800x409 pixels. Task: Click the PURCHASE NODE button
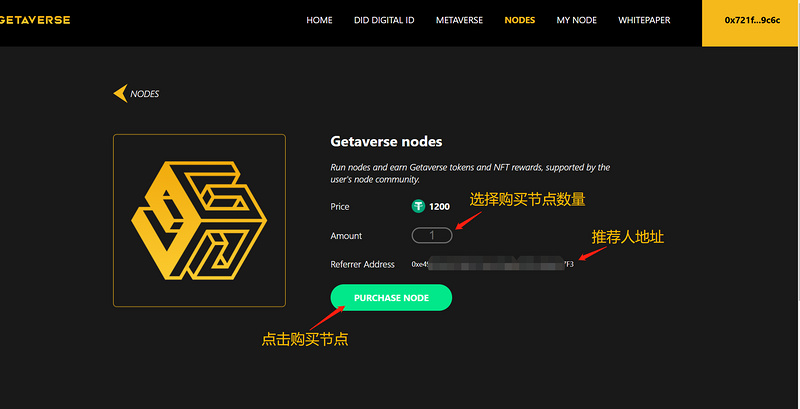click(391, 297)
